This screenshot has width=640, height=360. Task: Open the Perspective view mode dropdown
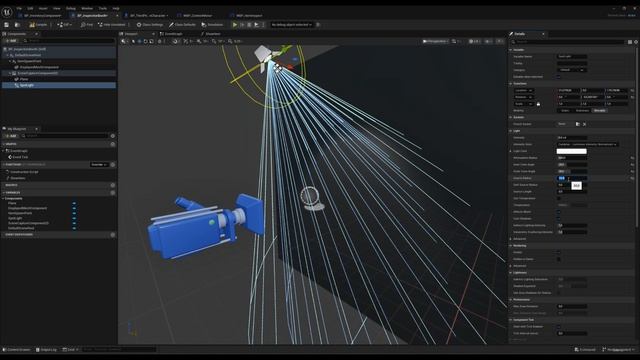(x=435, y=41)
